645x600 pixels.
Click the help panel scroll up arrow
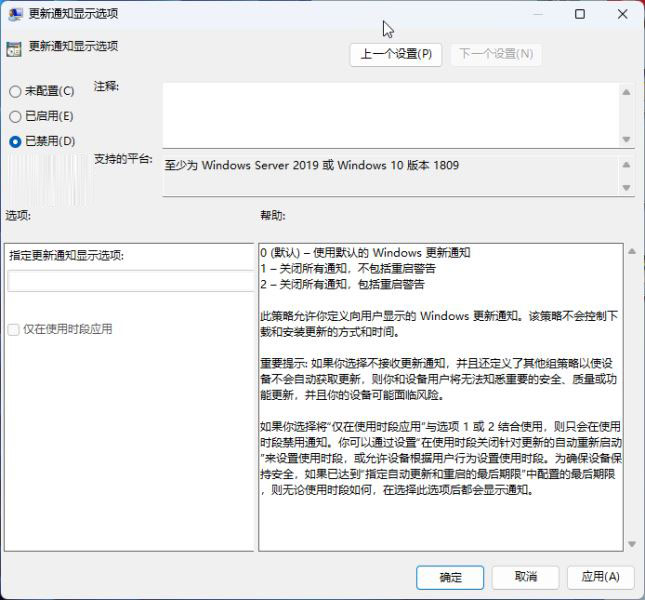click(x=632, y=251)
